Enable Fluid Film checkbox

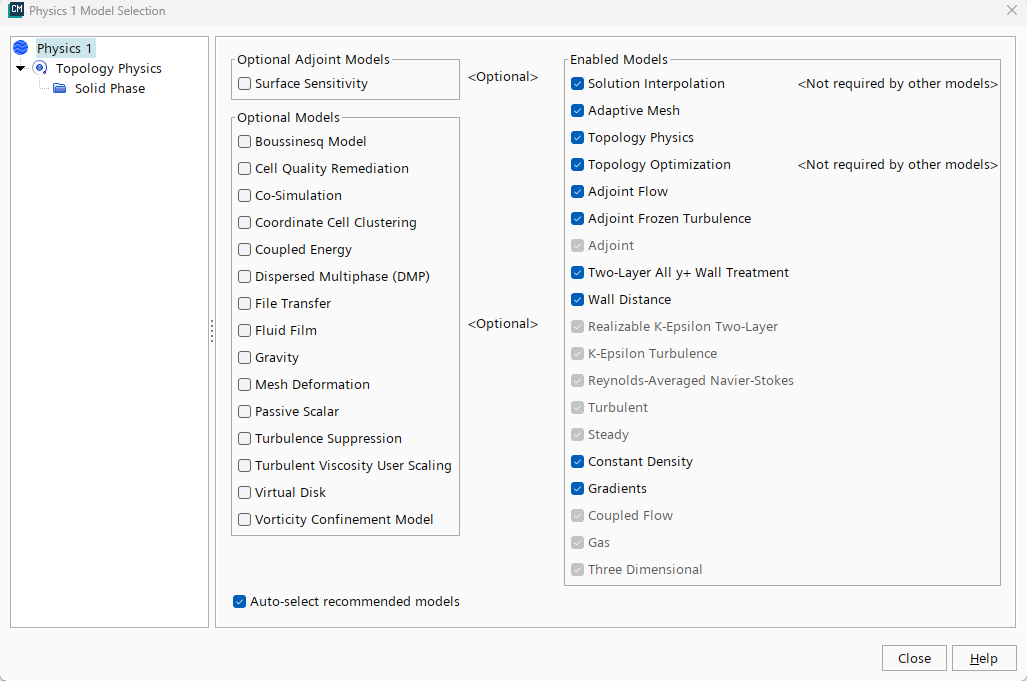click(x=244, y=331)
